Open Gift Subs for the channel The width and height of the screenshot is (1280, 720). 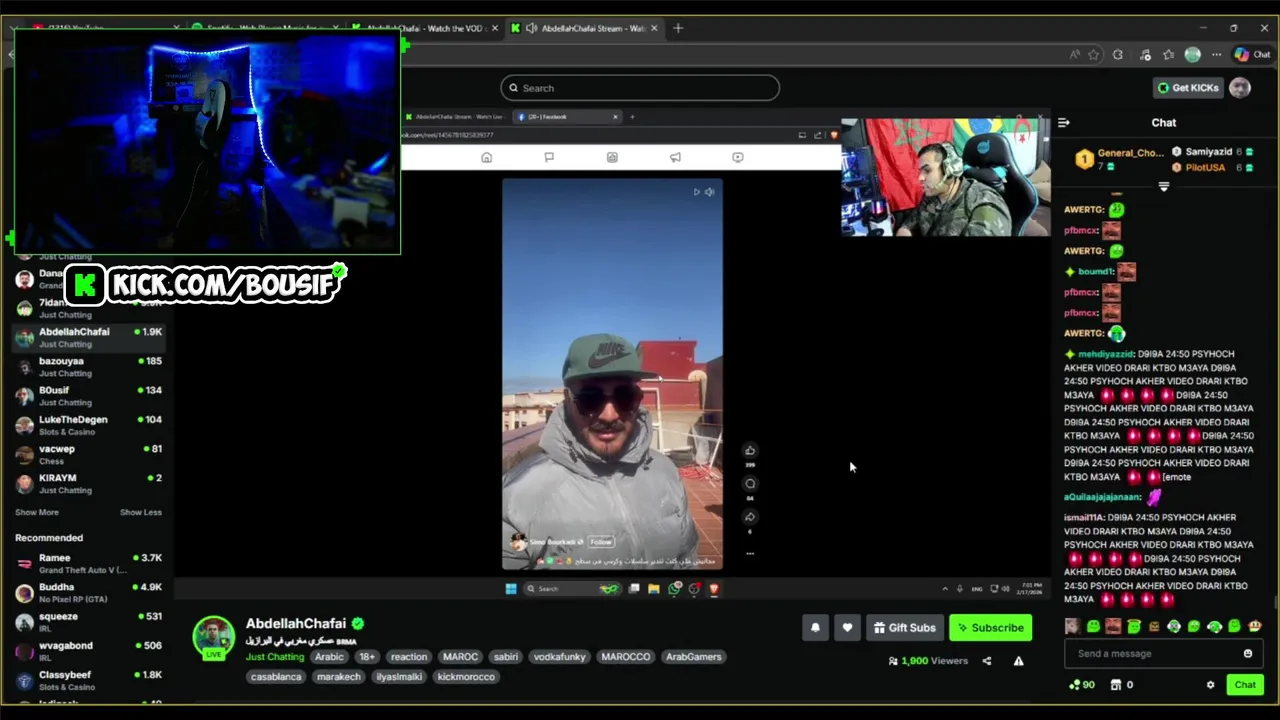point(905,627)
